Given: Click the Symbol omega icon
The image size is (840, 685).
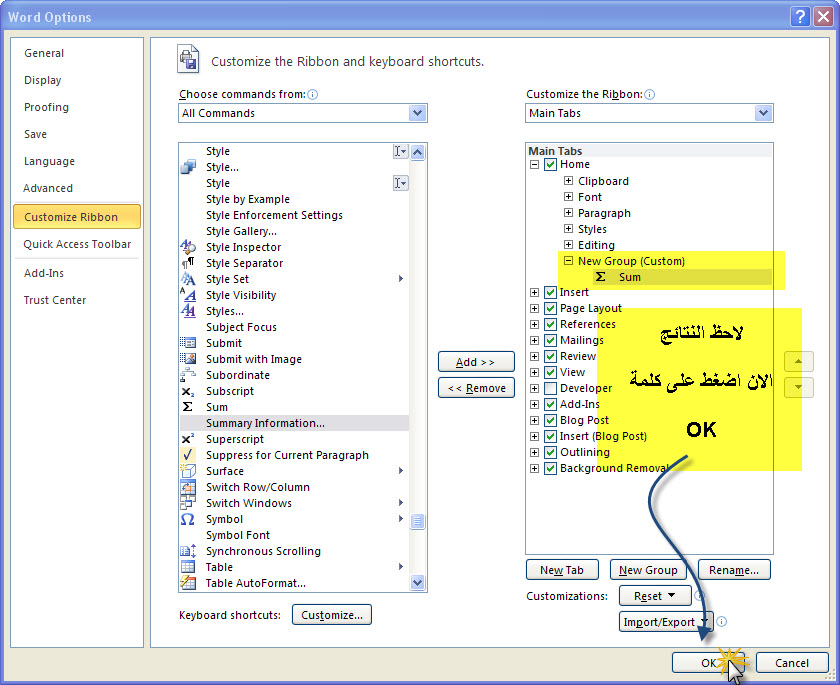Looking at the screenshot, I should [188, 519].
